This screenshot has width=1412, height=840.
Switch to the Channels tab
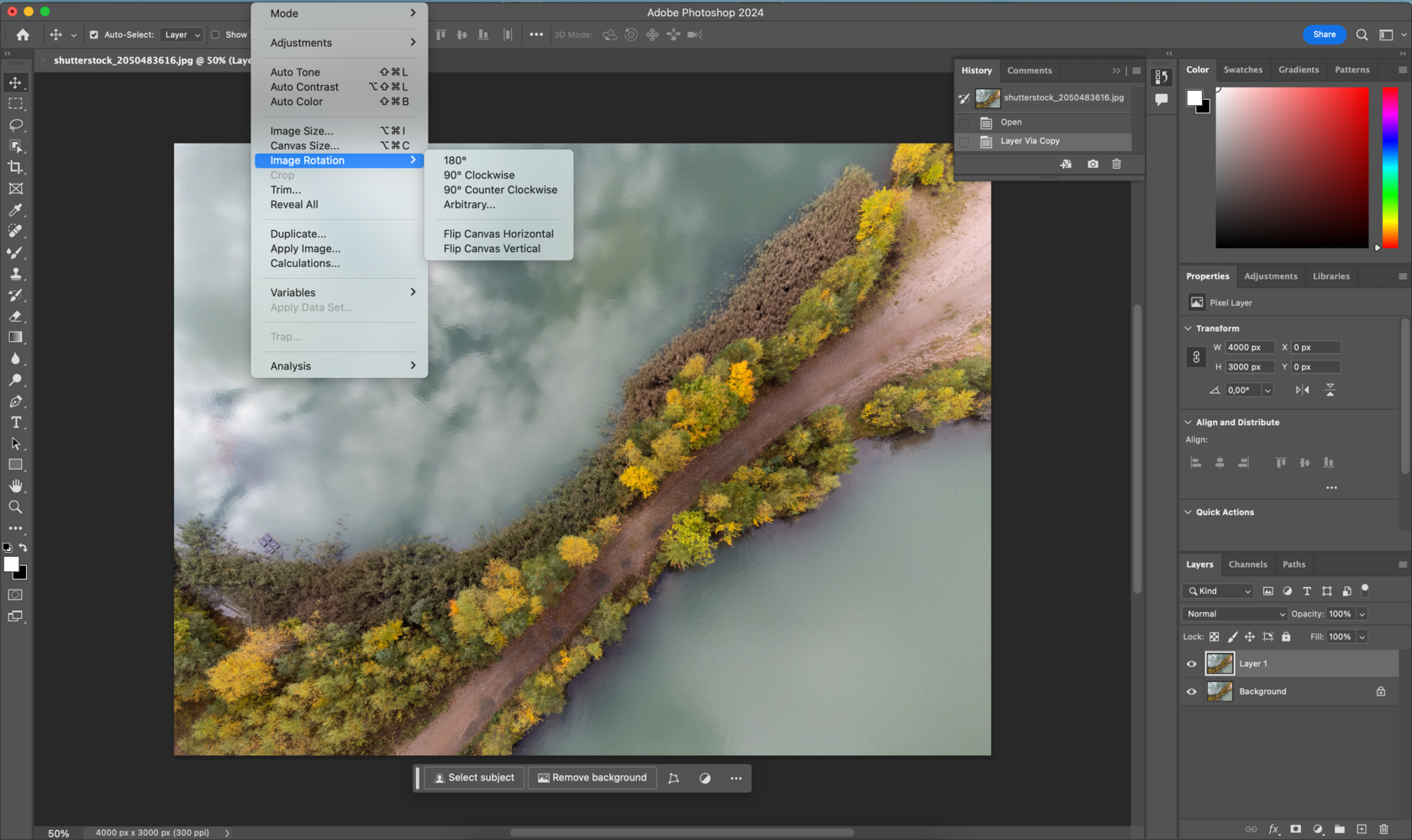(x=1247, y=564)
